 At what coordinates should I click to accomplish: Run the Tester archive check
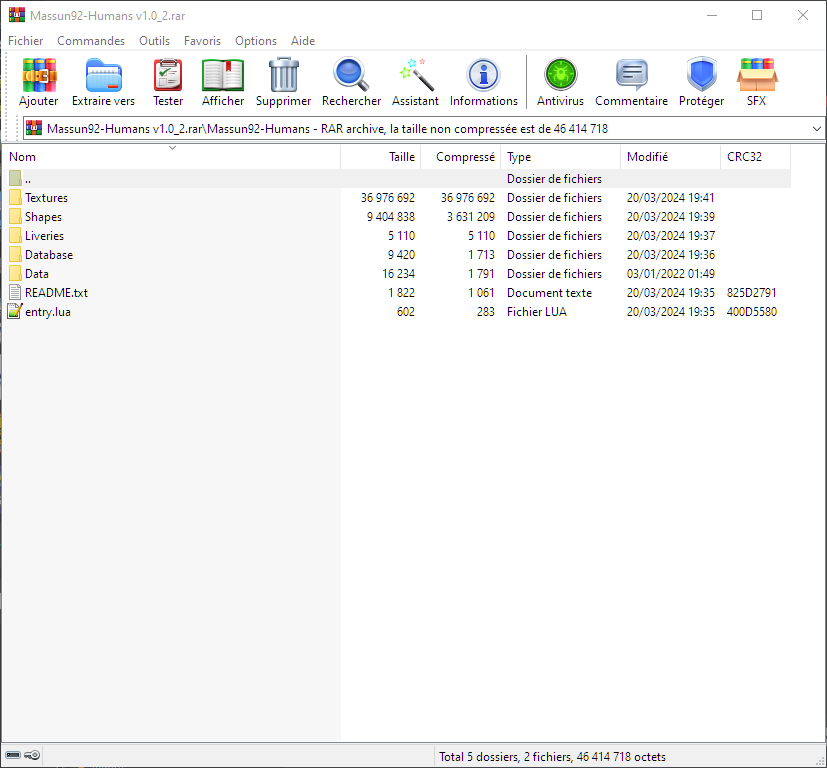[x=168, y=75]
